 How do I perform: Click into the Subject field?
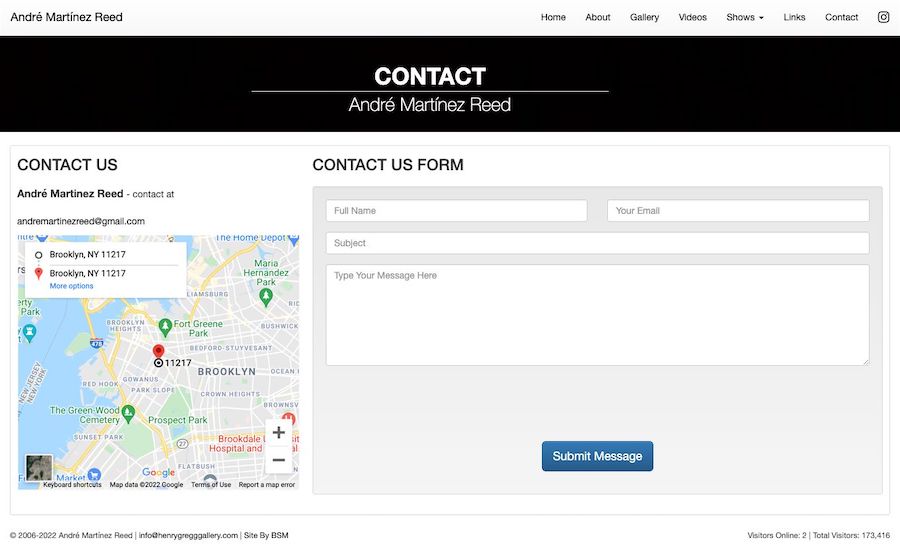[598, 243]
